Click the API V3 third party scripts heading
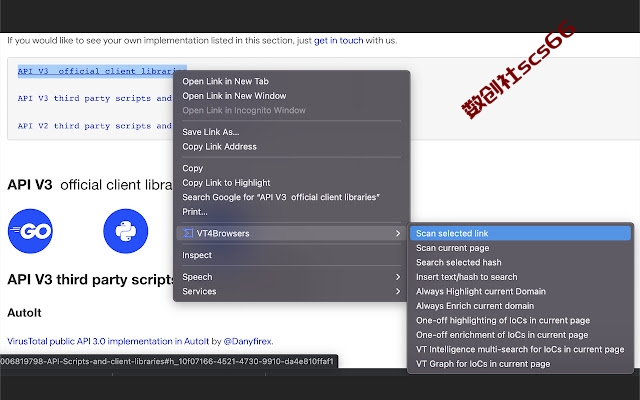Image resolution: width=640 pixels, height=400 pixels. click(x=91, y=280)
